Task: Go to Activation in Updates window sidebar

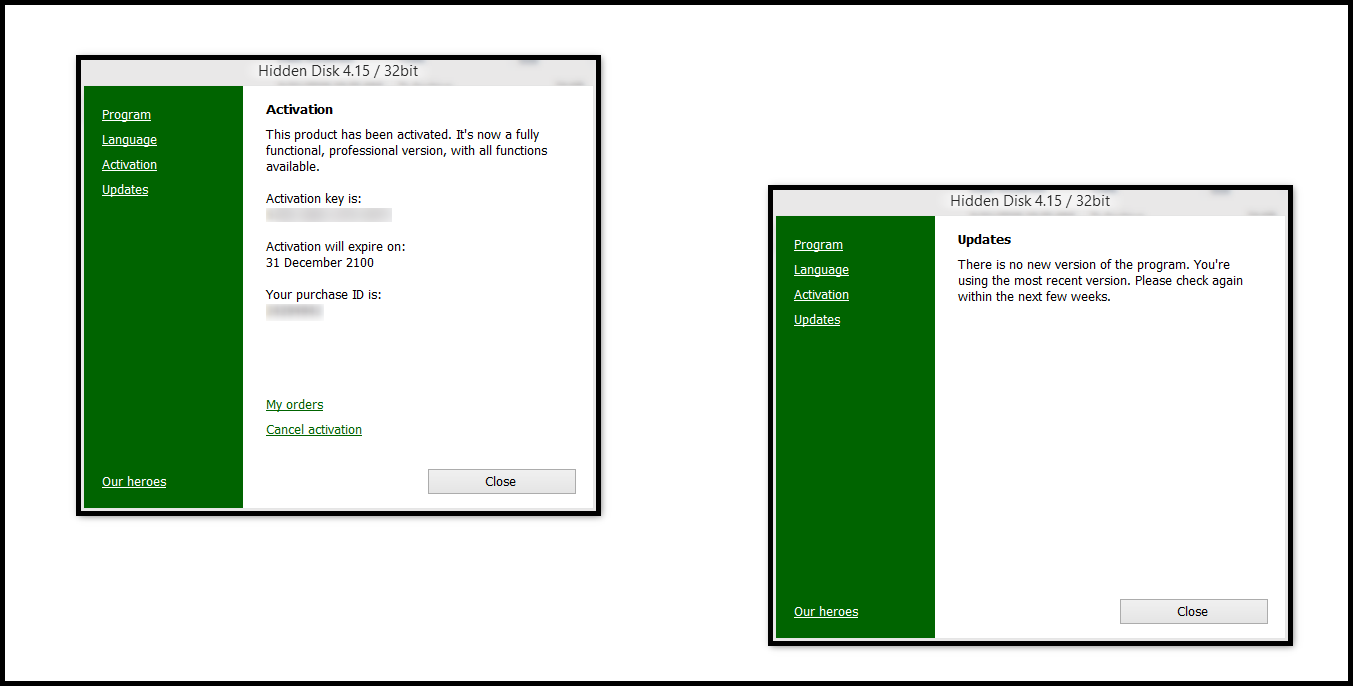Action: click(x=821, y=295)
